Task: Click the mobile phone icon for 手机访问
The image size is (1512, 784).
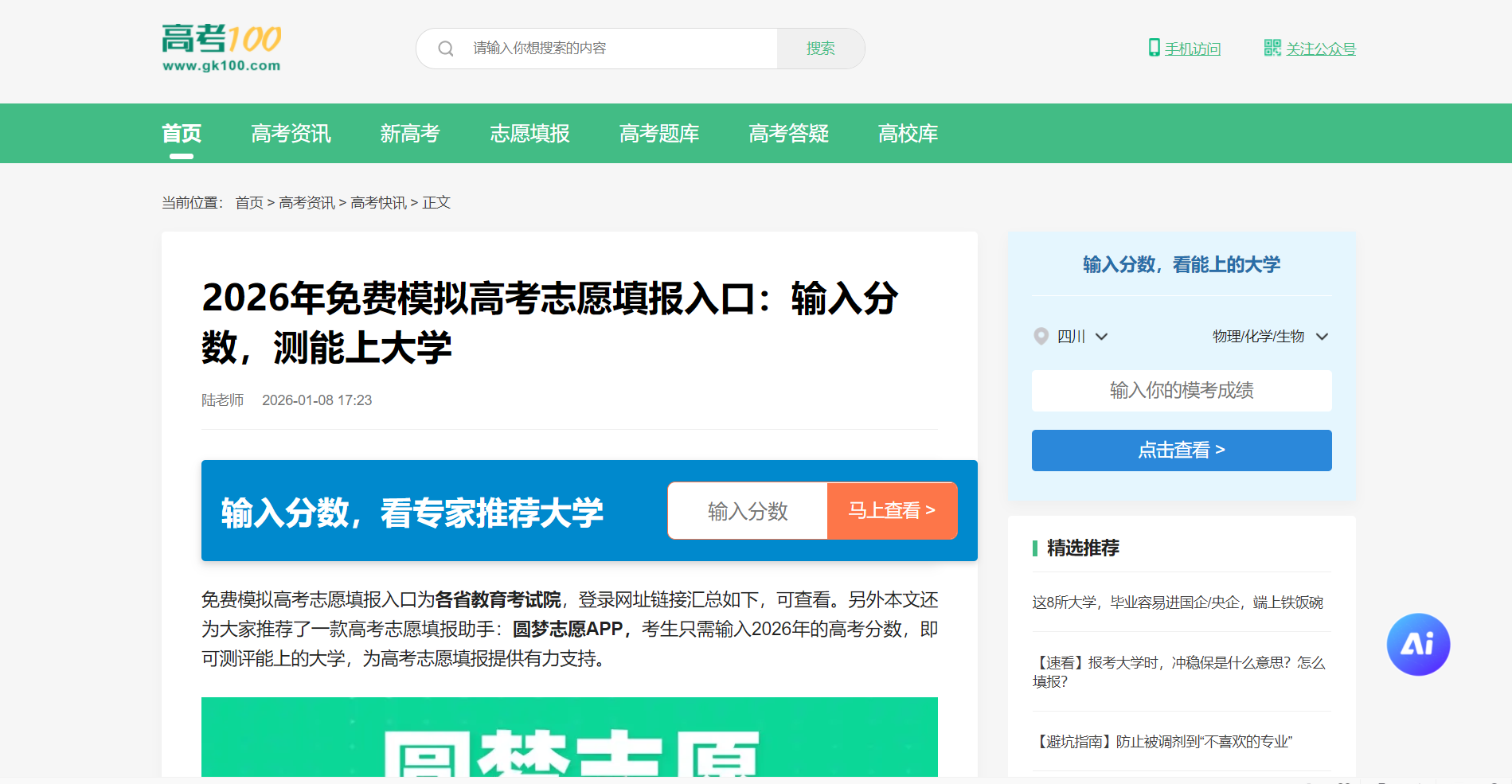Action: coord(1154,48)
